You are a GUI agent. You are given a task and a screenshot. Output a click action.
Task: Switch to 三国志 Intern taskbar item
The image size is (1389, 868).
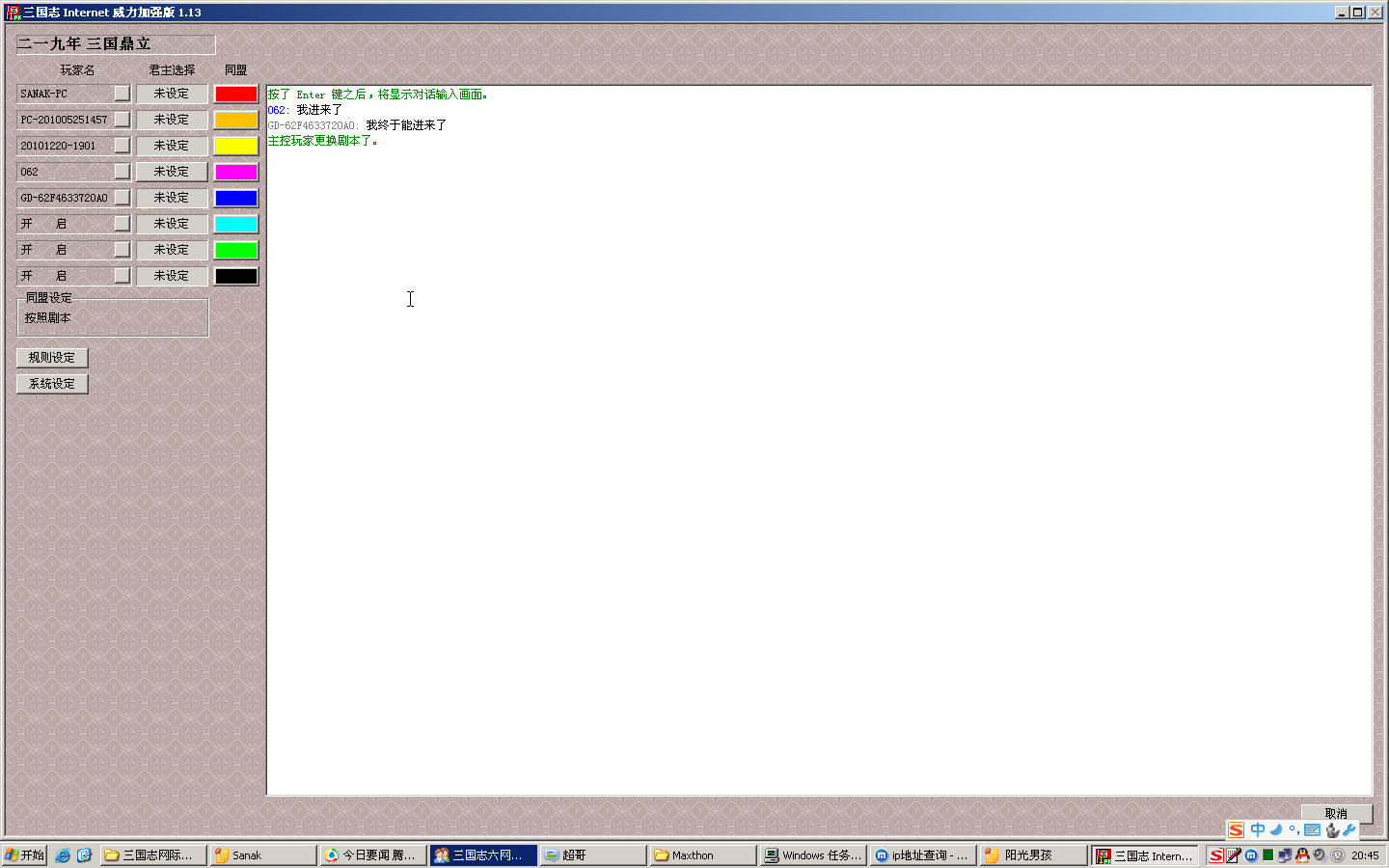tap(1144, 855)
